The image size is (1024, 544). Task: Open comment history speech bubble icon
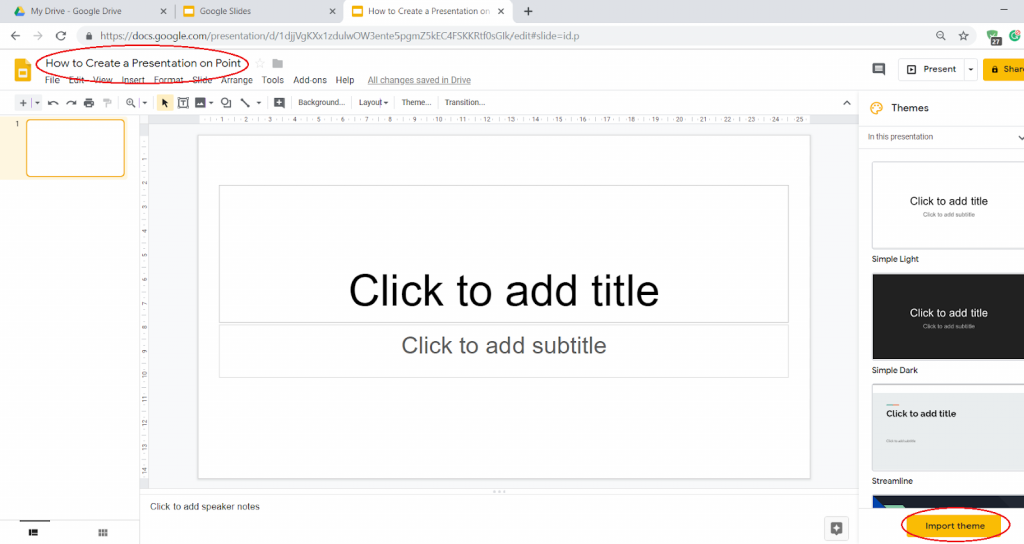click(879, 69)
